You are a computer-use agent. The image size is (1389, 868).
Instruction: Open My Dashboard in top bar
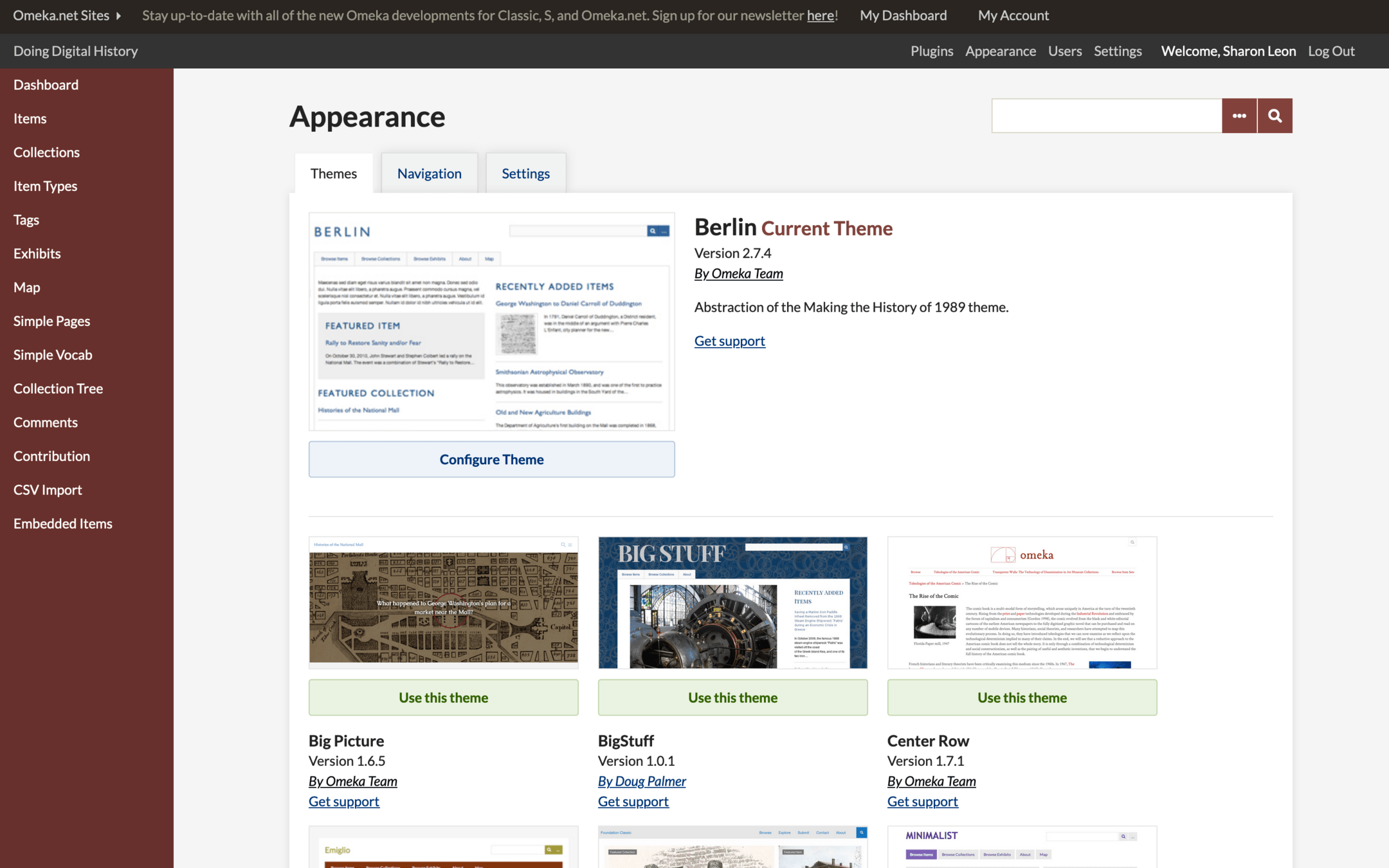pos(903,15)
